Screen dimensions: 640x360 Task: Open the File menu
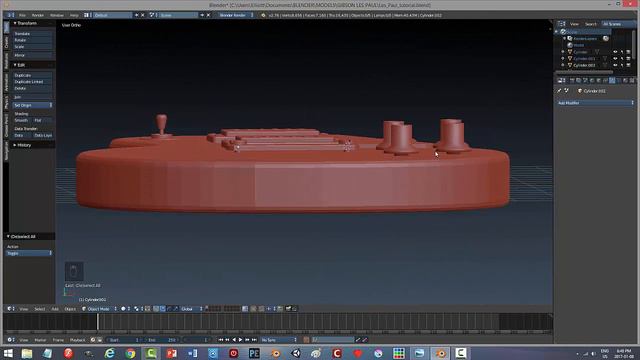[x=22, y=15]
